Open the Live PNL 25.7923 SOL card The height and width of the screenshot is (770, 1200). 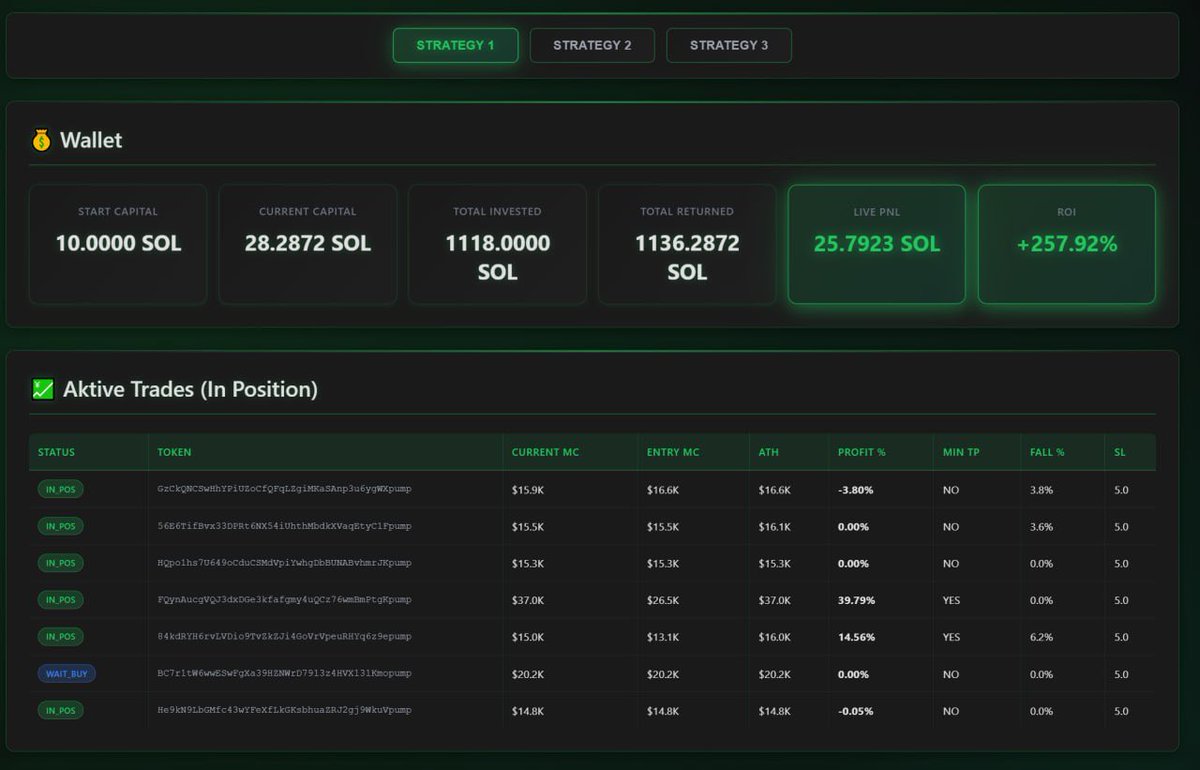877,244
